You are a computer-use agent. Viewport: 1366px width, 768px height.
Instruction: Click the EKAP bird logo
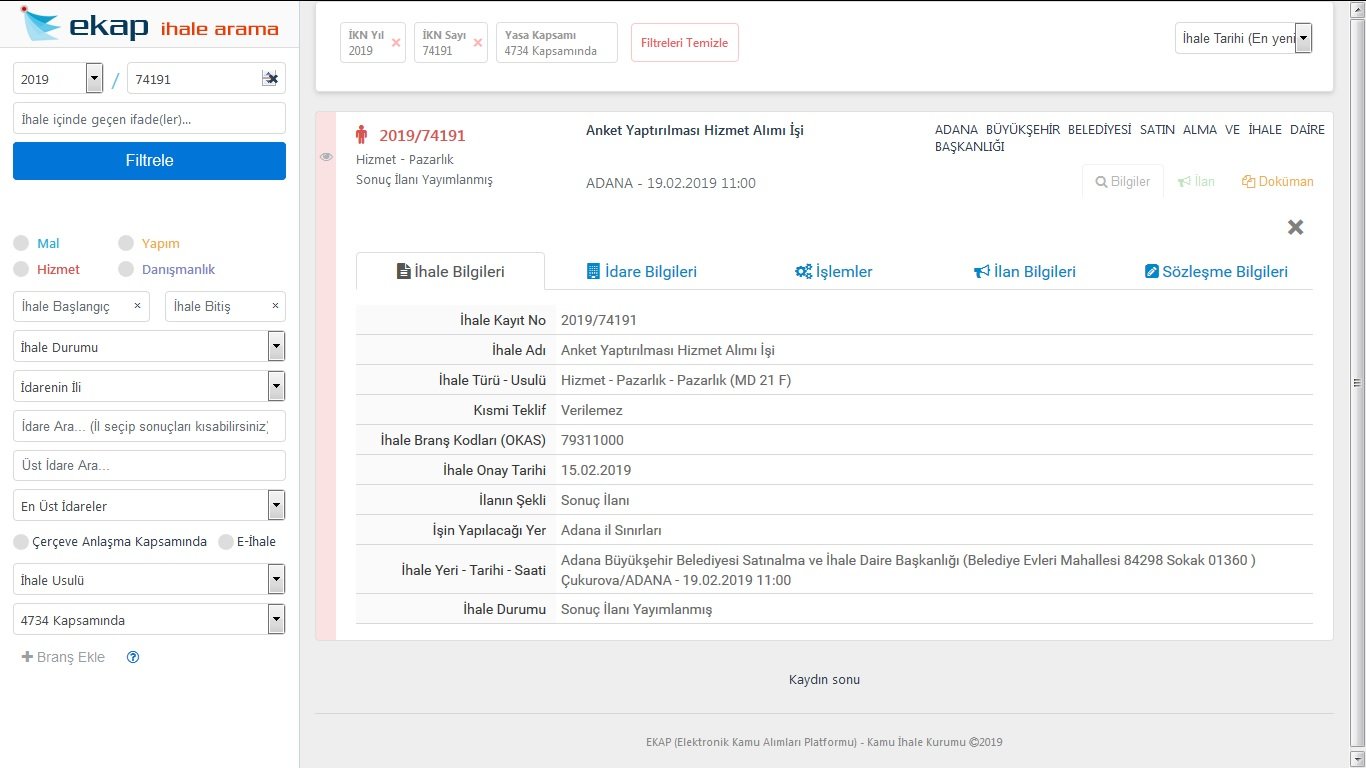tap(39, 23)
